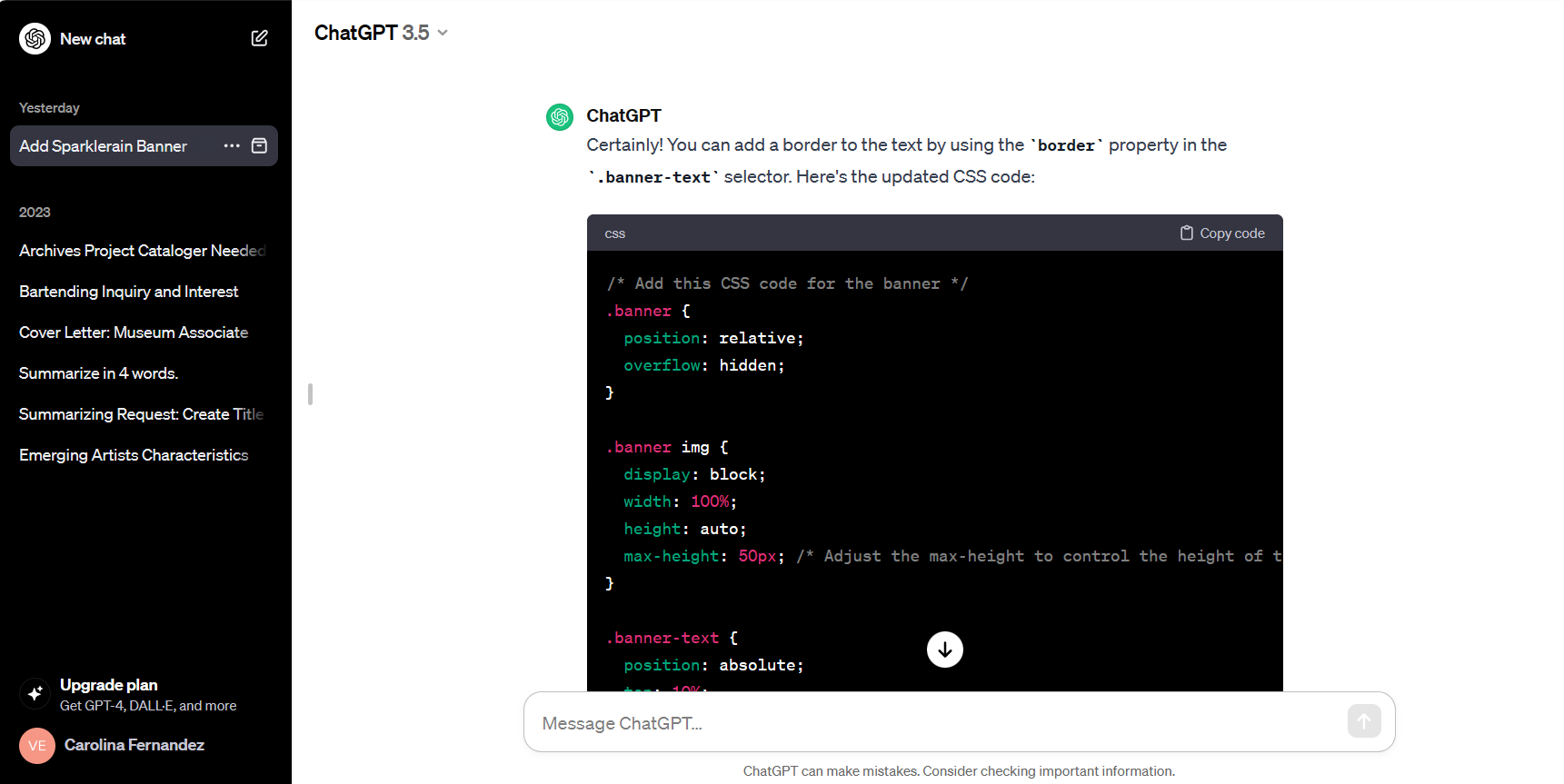The width and height of the screenshot is (1564, 784).
Task: Click 'ChatGPT can make mistakes' disclaimer text
Action: click(959, 771)
